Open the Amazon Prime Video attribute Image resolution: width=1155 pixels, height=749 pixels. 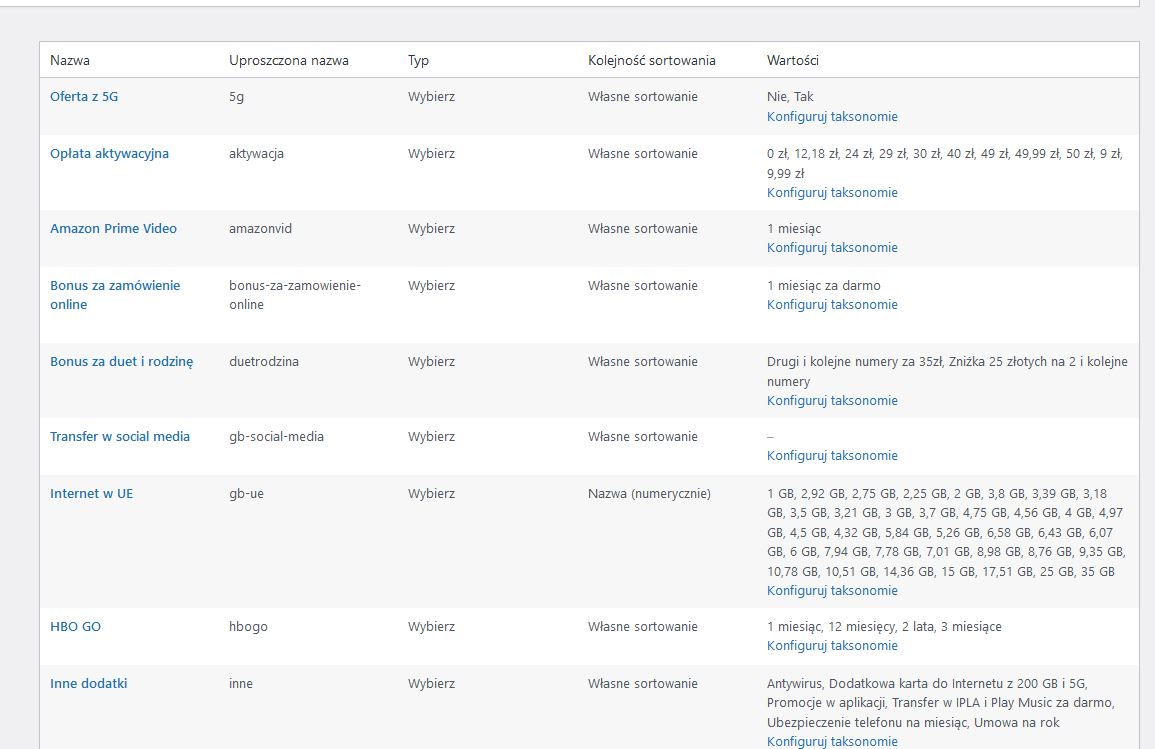(113, 228)
